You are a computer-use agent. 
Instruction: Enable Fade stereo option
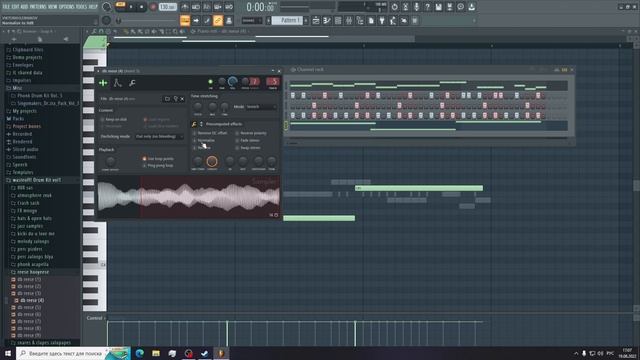[247, 140]
